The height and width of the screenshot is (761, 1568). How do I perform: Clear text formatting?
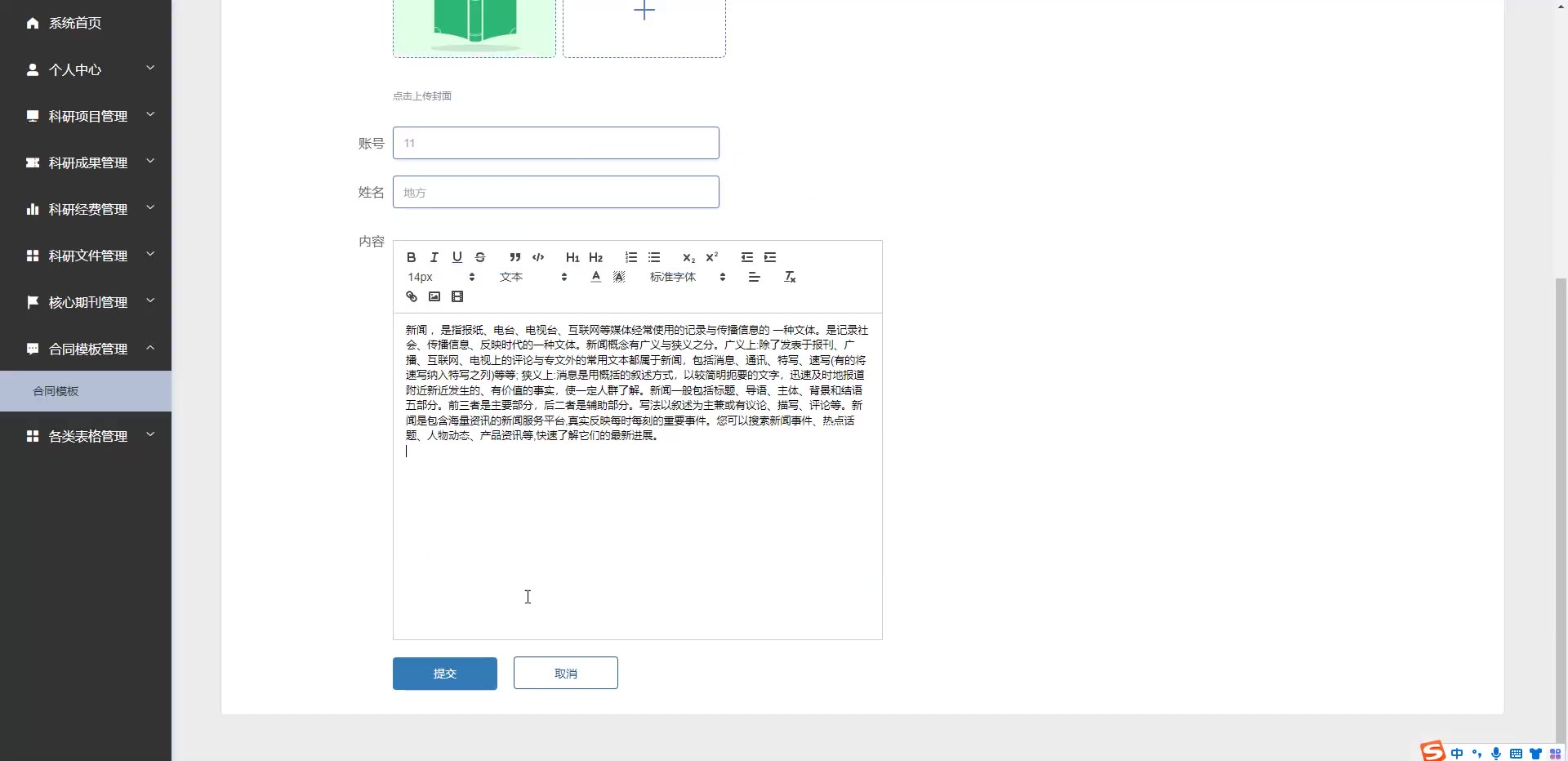click(790, 277)
